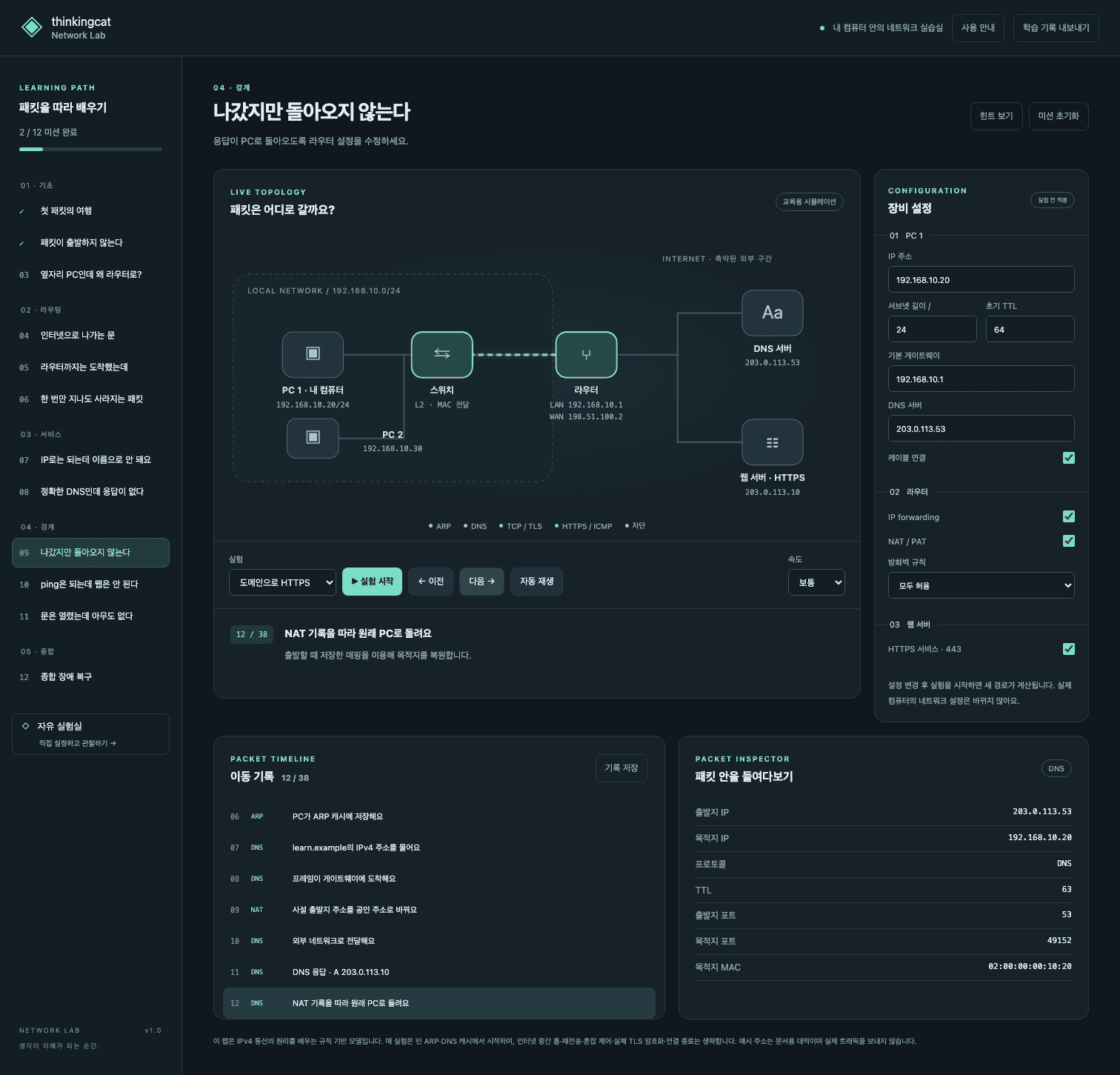
Task: Click the 초기 TTL field
Action: (x=1030, y=329)
